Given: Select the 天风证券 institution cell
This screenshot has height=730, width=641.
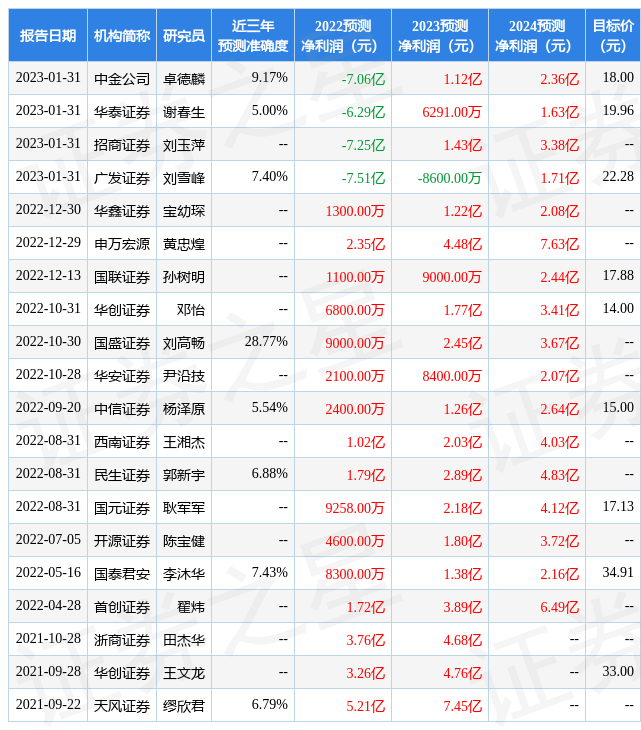Looking at the screenshot, I should 122,706.
